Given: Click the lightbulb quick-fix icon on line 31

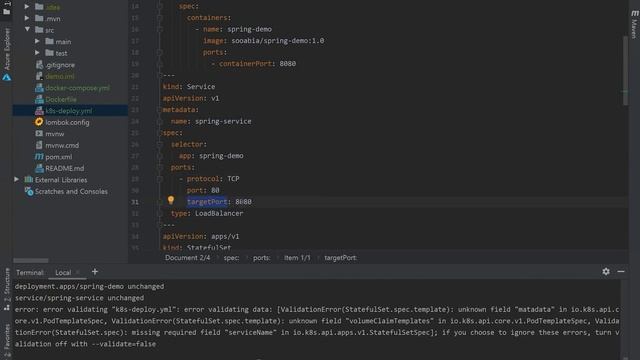Looking at the screenshot, I should [x=171, y=200].
